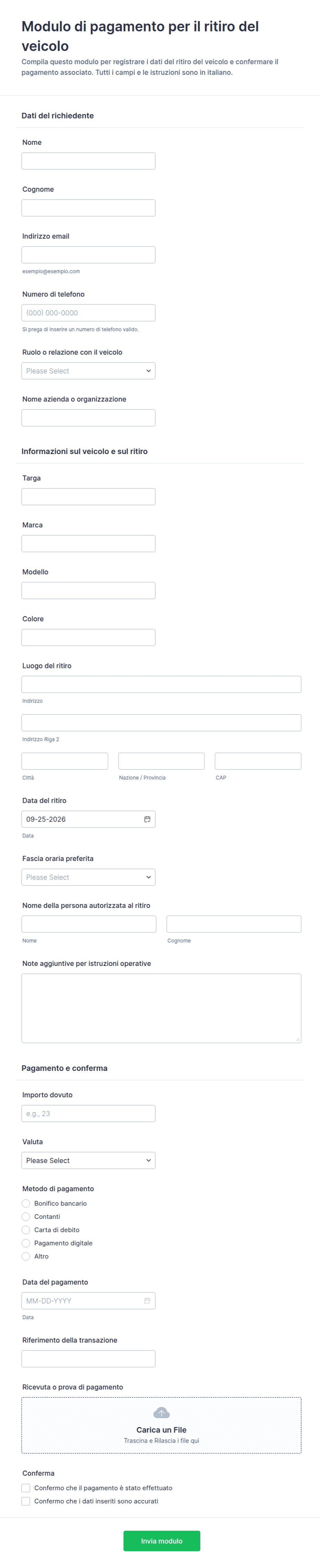Click the Carica un File upload area
The height and width of the screenshot is (1568, 320).
161,1425
